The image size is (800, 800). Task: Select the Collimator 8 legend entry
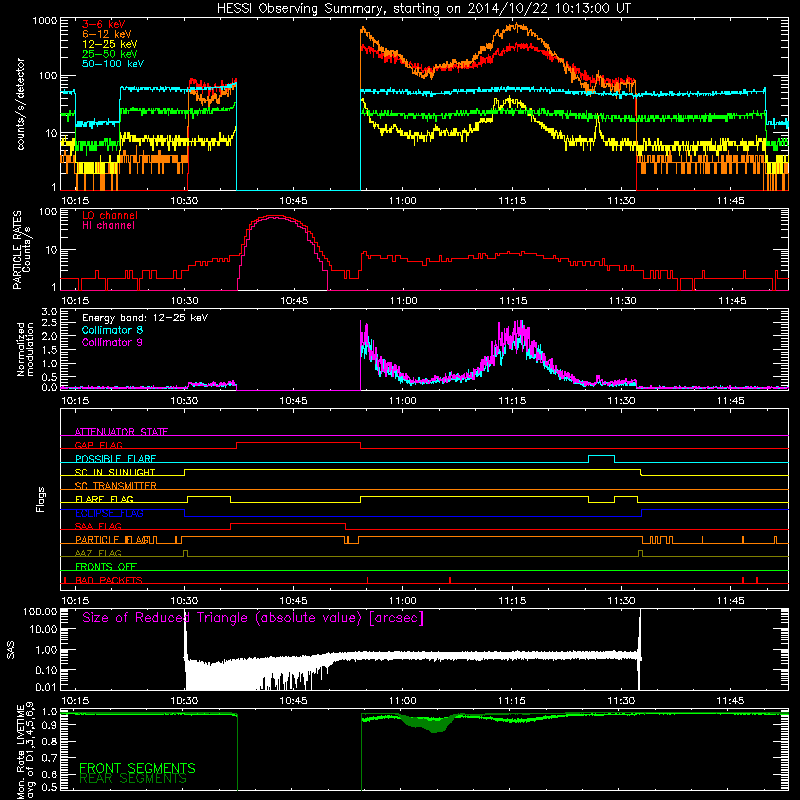tap(112, 330)
